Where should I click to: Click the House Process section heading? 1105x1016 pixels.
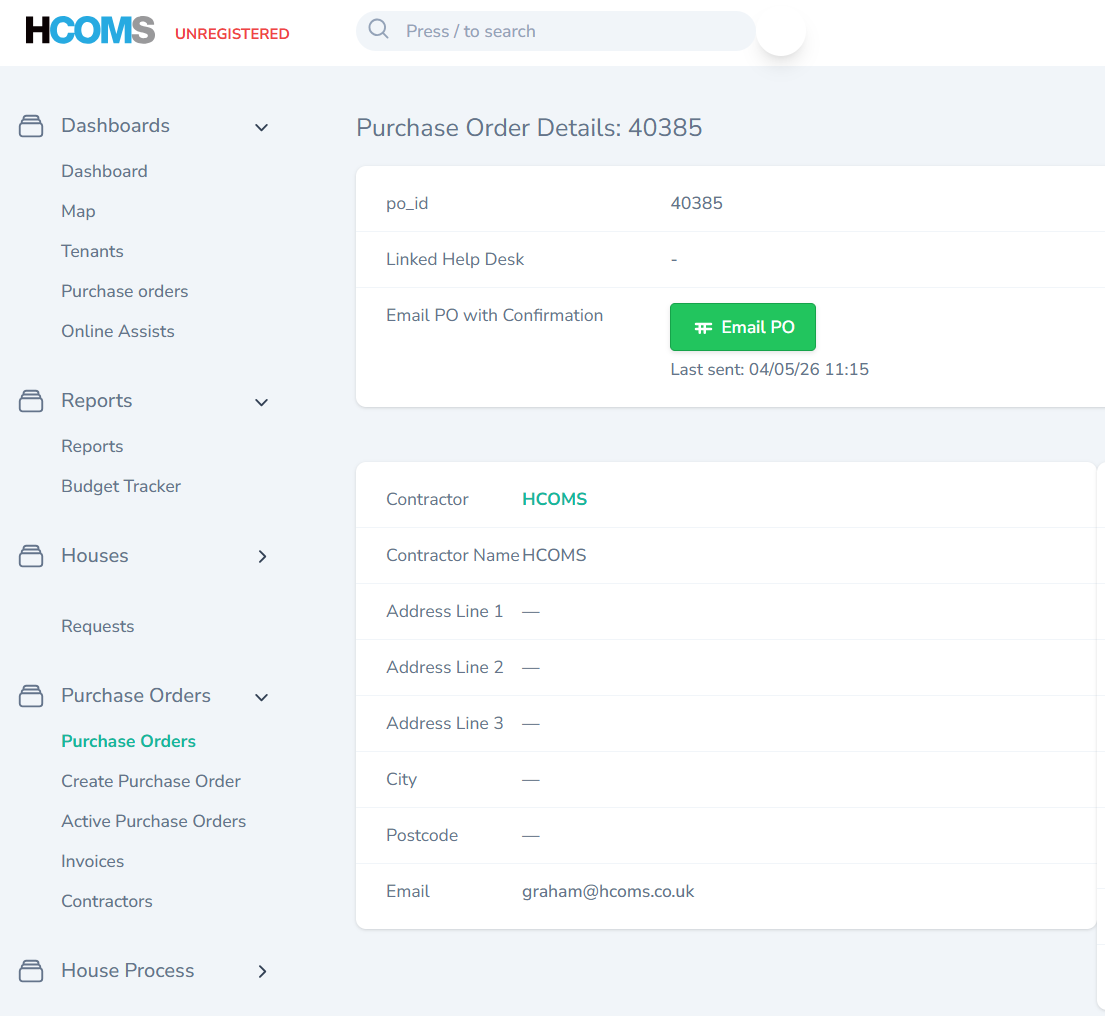point(128,970)
